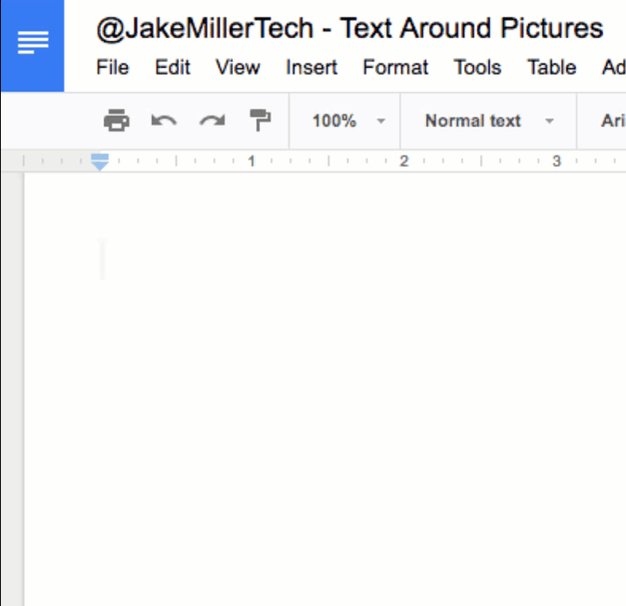Open the View menu

(x=238, y=67)
